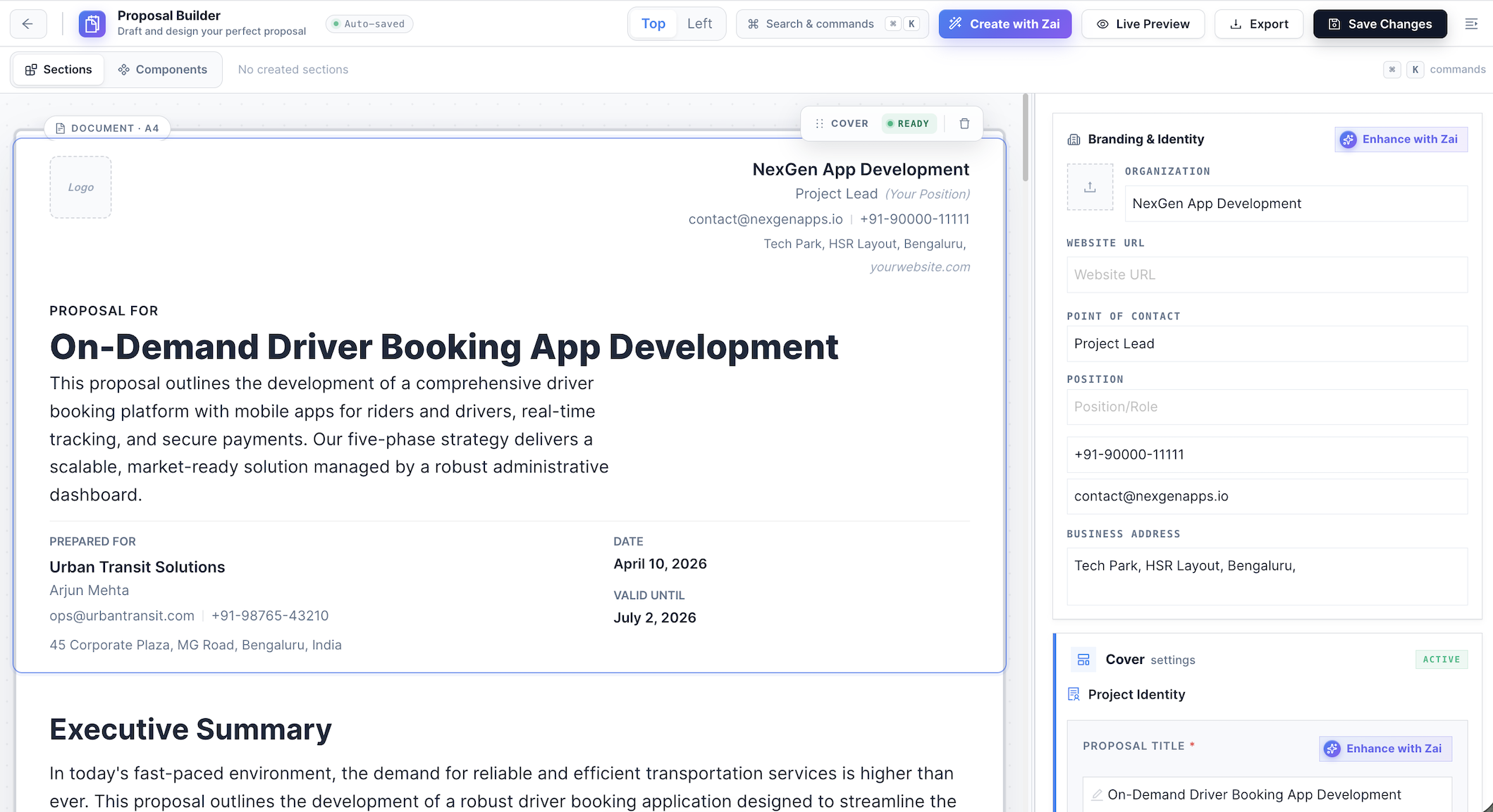Click Enhance with Zai for Proposal Title
Viewport: 1493px width, 812px height.
click(x=1384, y=749)
